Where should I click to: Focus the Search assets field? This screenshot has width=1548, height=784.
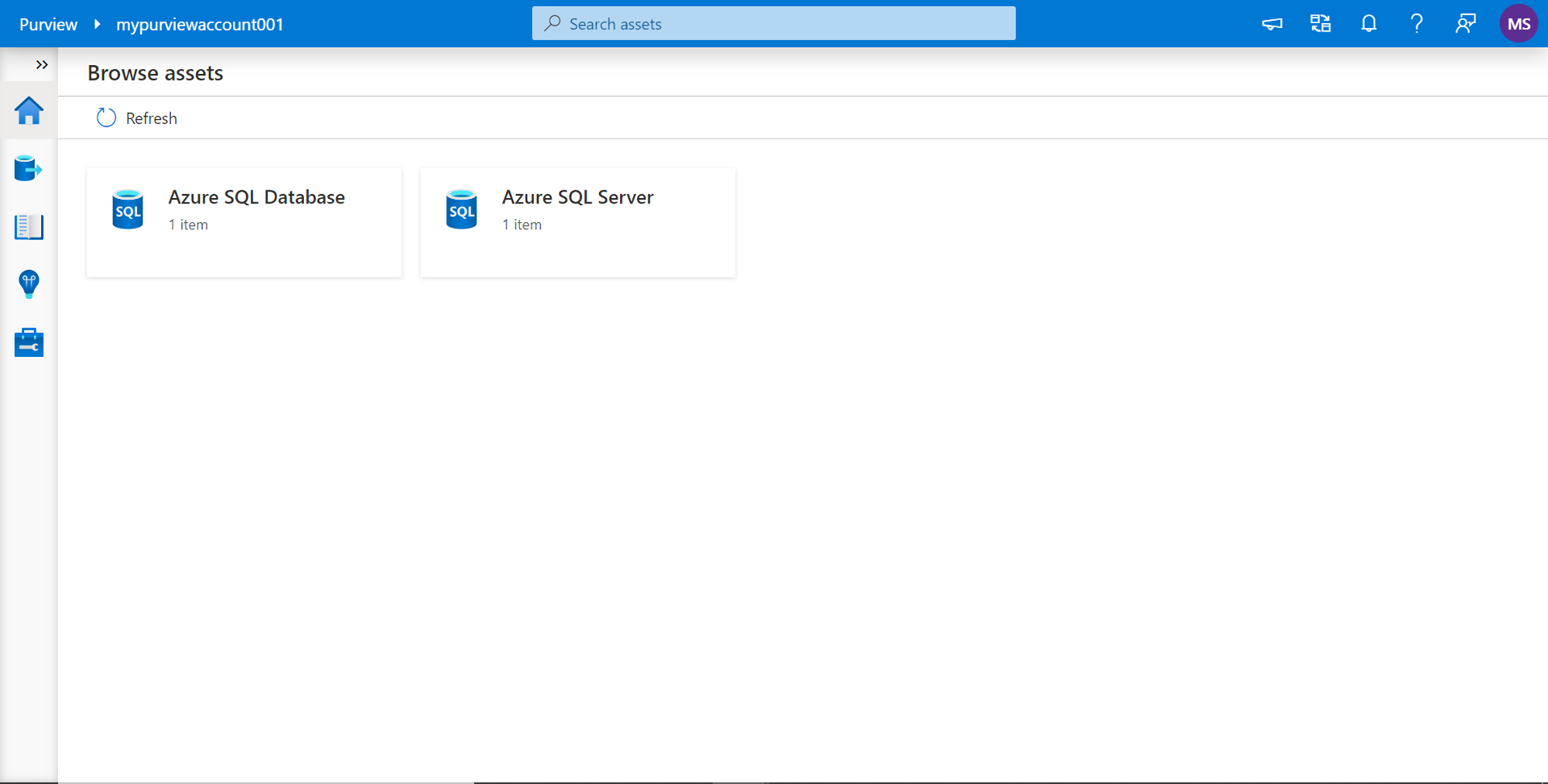[774, 23]
